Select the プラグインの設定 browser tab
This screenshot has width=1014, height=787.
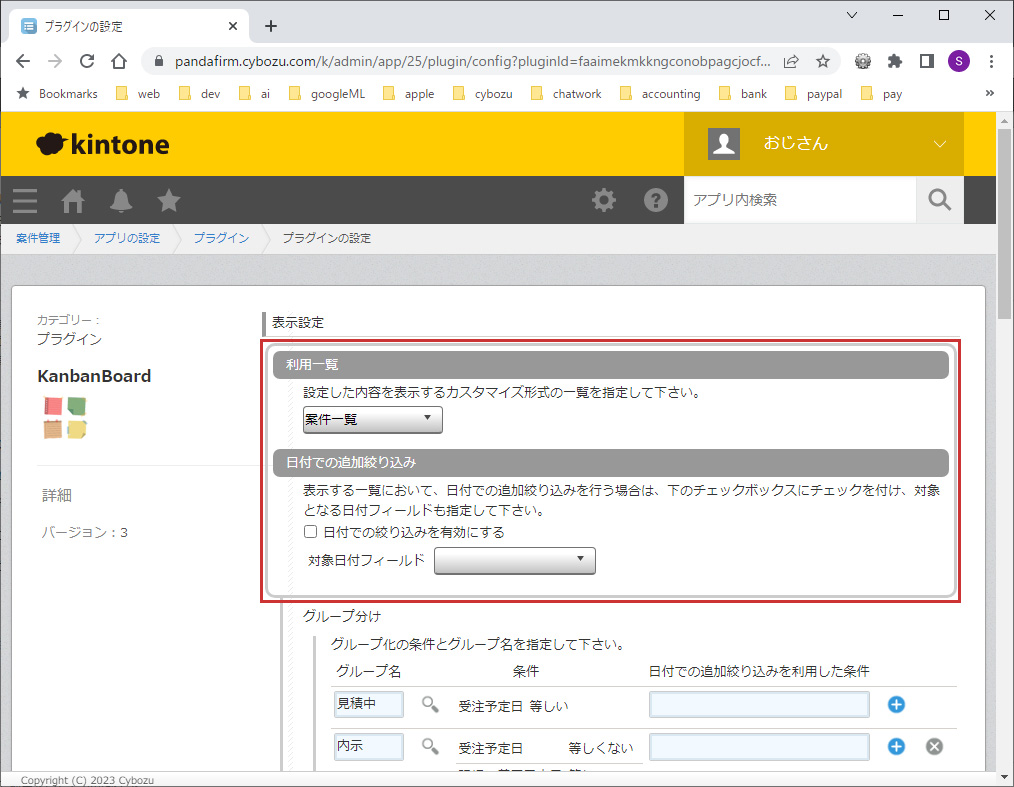click(110, 25)
